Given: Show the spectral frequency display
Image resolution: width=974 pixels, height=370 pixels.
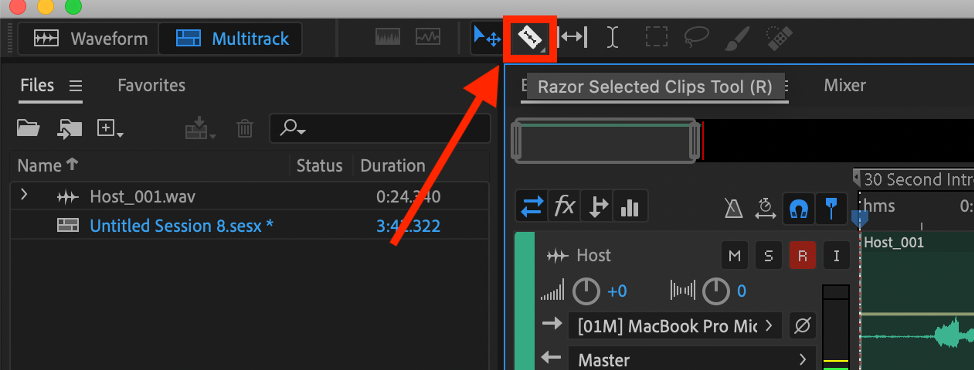Looking at the screenshot, I should point(388,38).
